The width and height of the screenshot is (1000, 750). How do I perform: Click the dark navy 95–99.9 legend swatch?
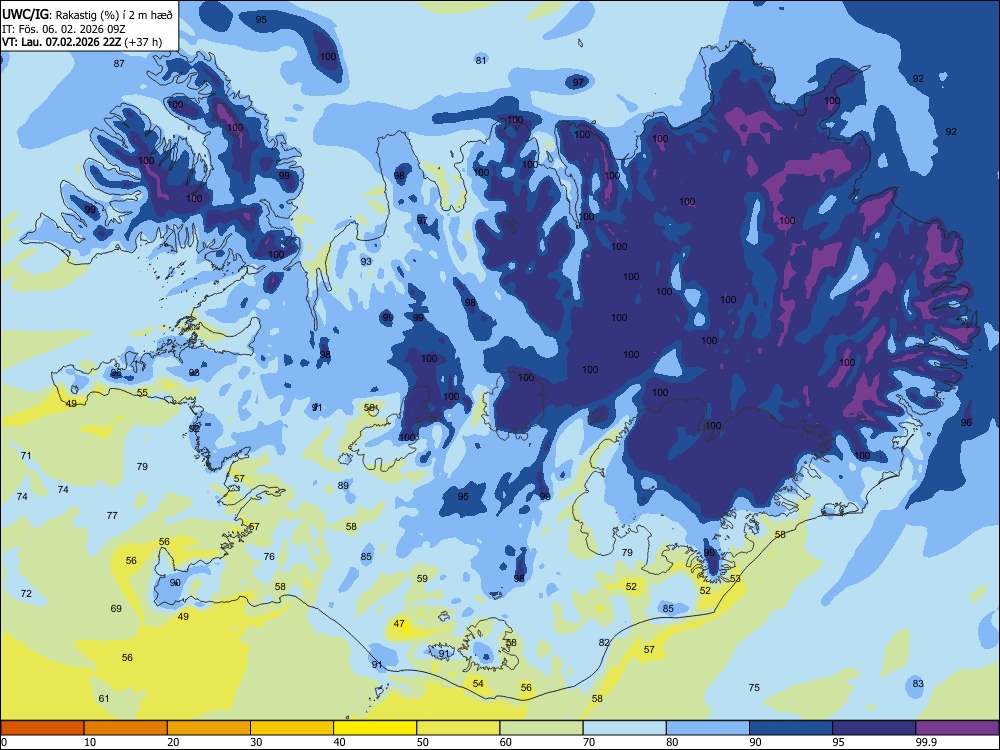pyautogui.click(x=874, y=728)
